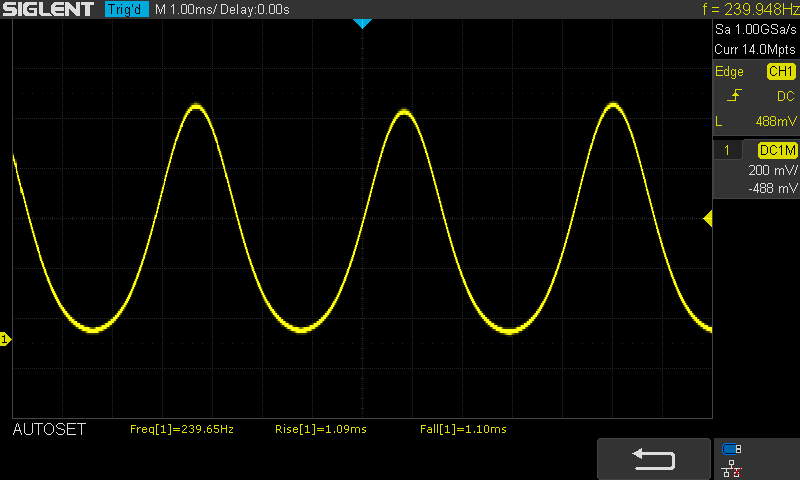Image resolution: width=800 pixels, height=480 pixels.
Task: Click the Trig'd status indicator
Action: 126,9
